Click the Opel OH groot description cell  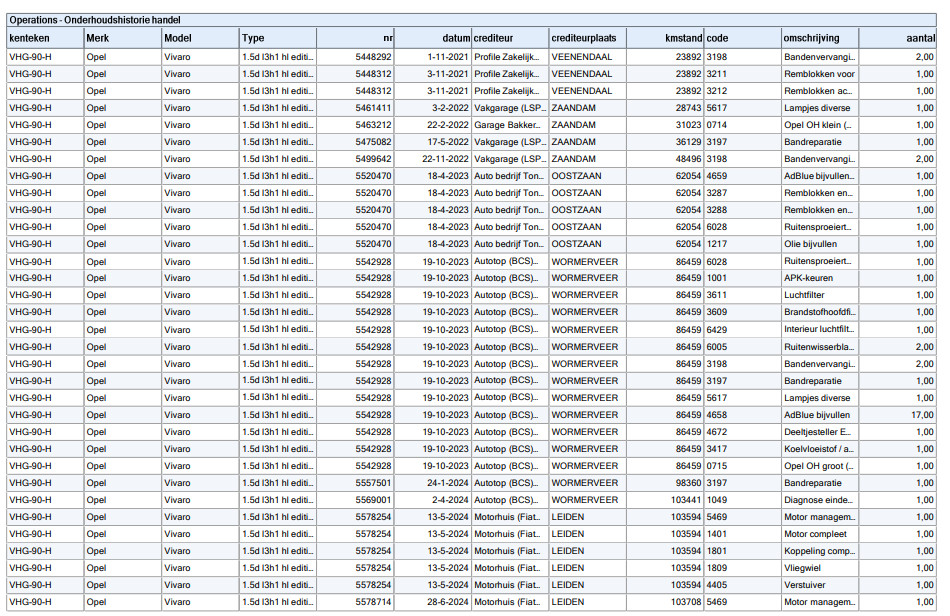coord(820,466)
